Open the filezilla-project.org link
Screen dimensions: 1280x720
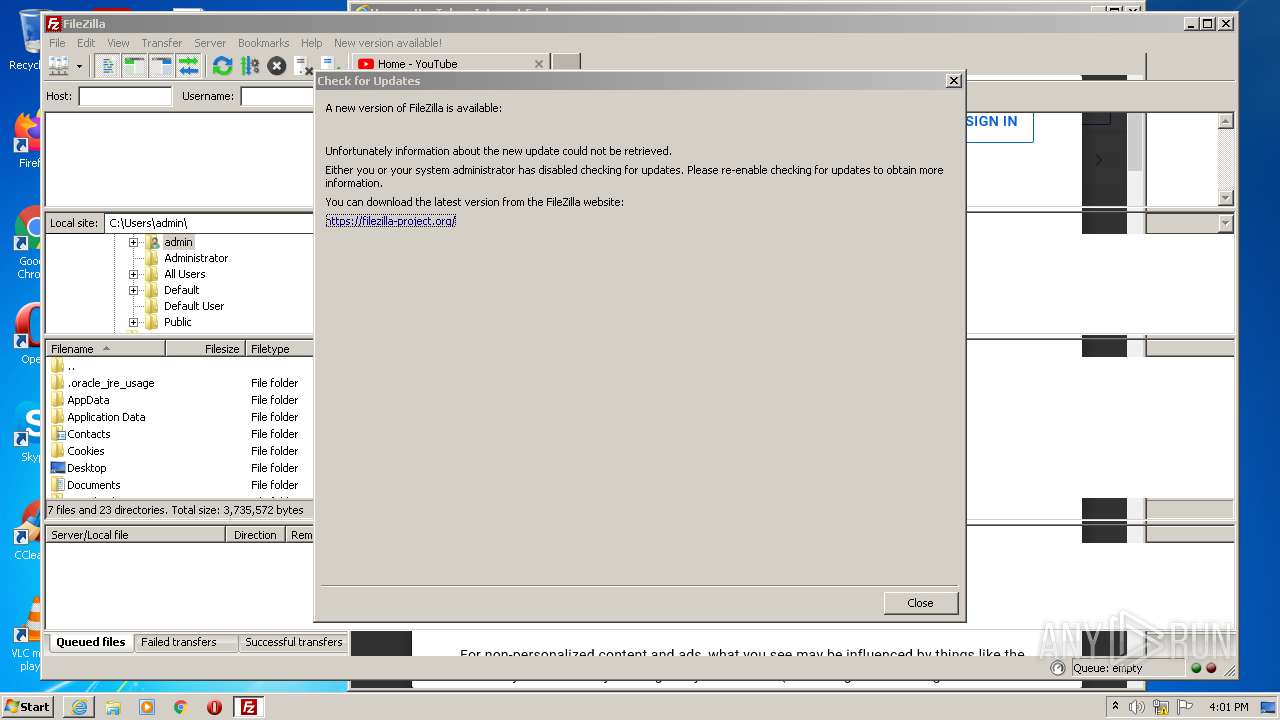(x=390, y=221)
